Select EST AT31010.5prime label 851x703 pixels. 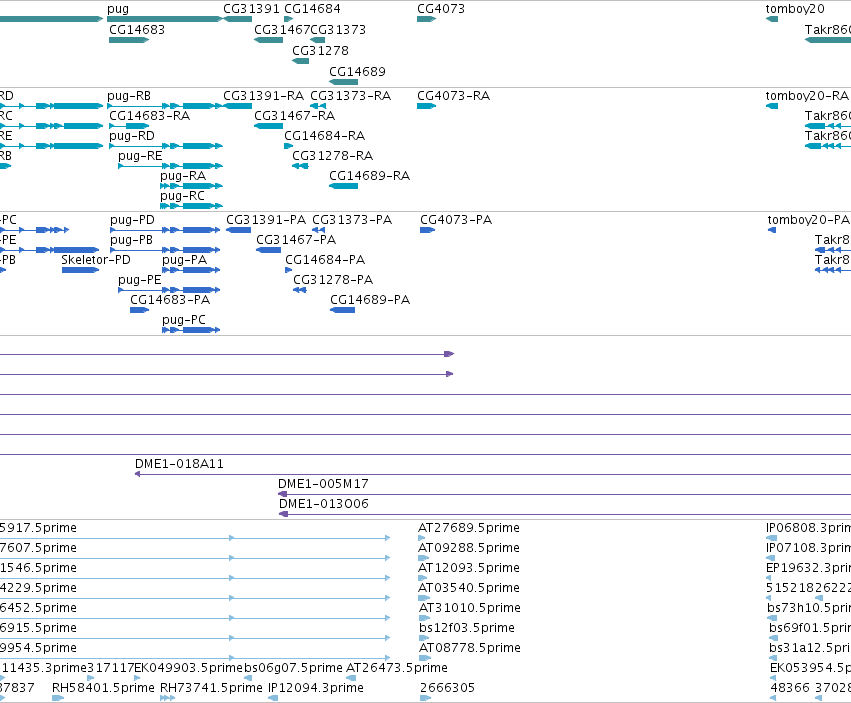(469, 608)
